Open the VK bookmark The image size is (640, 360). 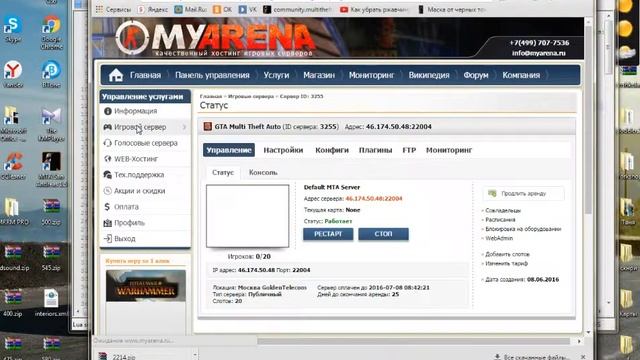pos(248,9)
